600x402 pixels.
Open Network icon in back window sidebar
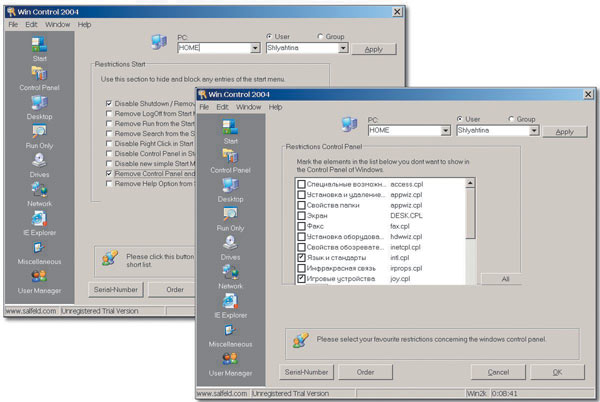click(39, 189)
